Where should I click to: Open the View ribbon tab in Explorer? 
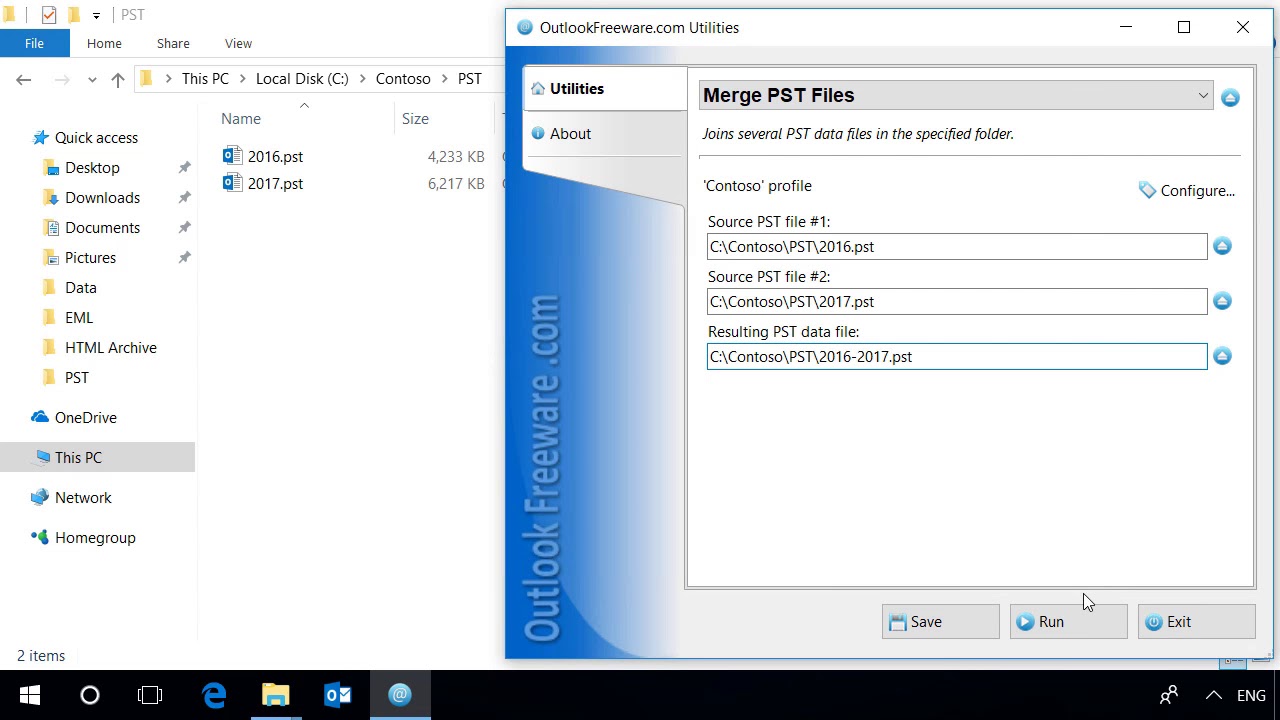(238, 43)
